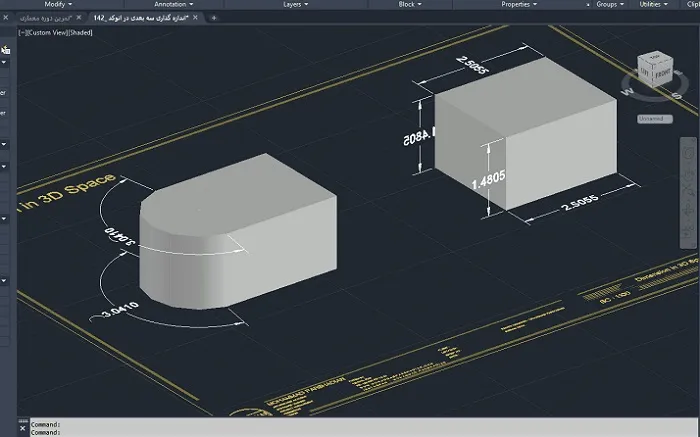
Task: Click the W compass direction on ViewCube ring
Action: pos(627,92)
